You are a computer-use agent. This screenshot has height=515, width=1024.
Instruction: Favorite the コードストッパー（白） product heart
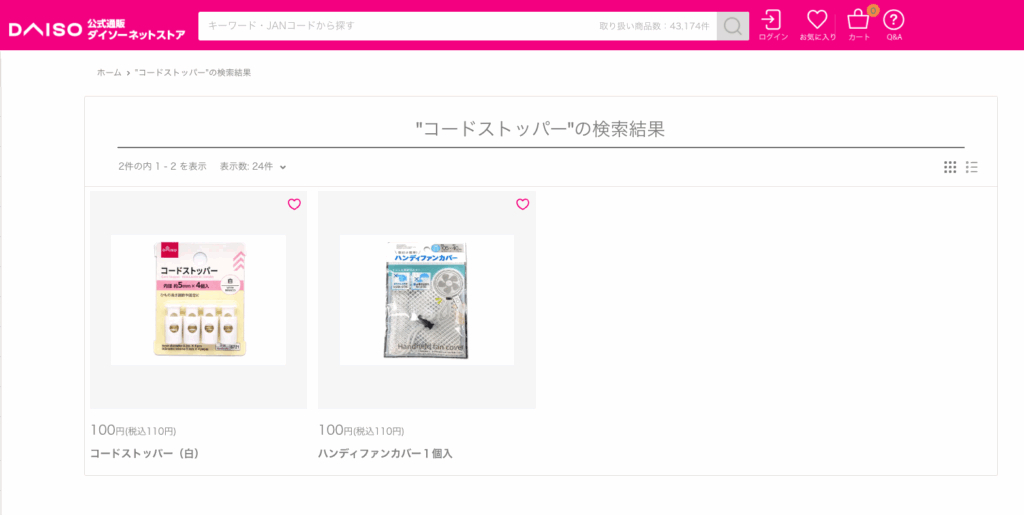[x=295, y=204]
